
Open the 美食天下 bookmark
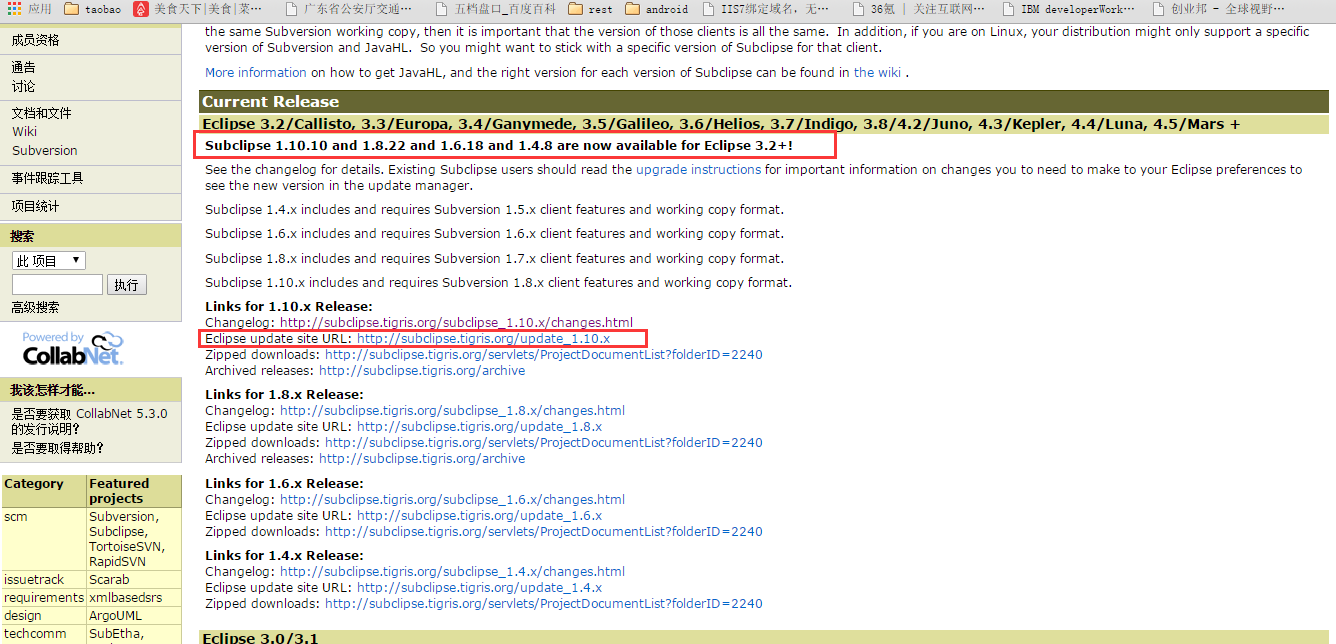(x=198, y=9)
